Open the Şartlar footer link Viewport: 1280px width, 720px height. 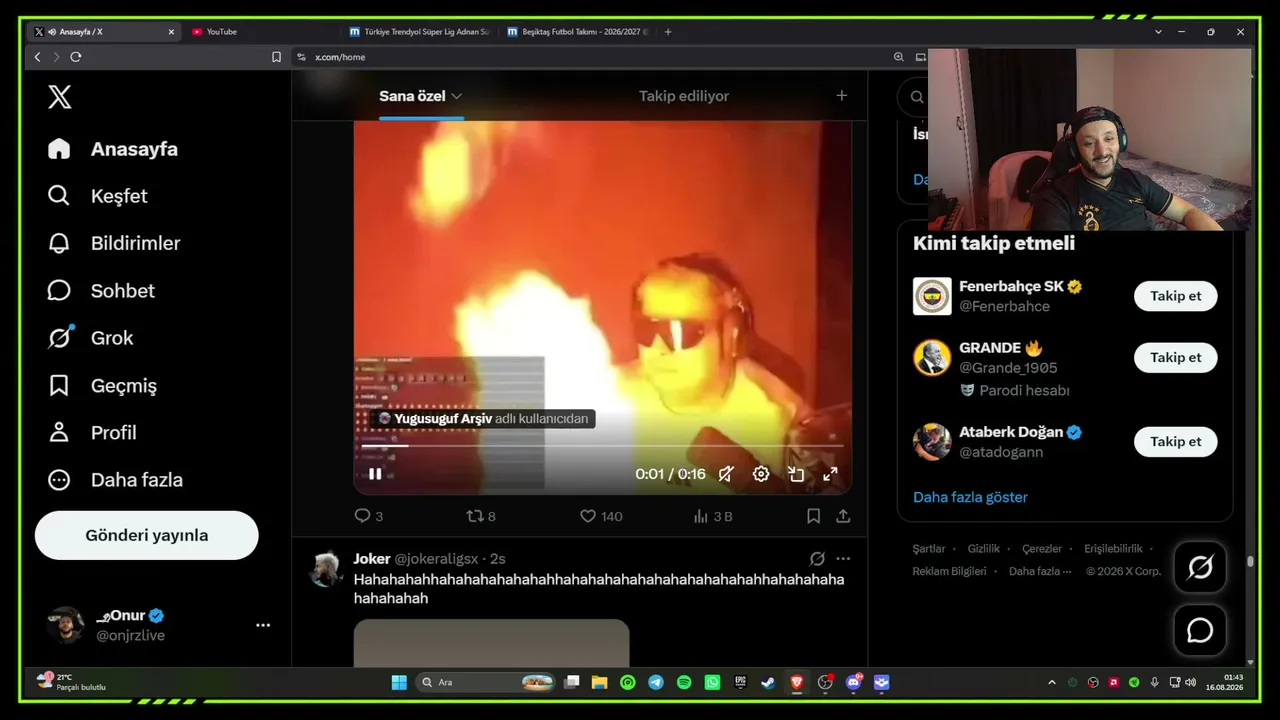click(929, 549)
